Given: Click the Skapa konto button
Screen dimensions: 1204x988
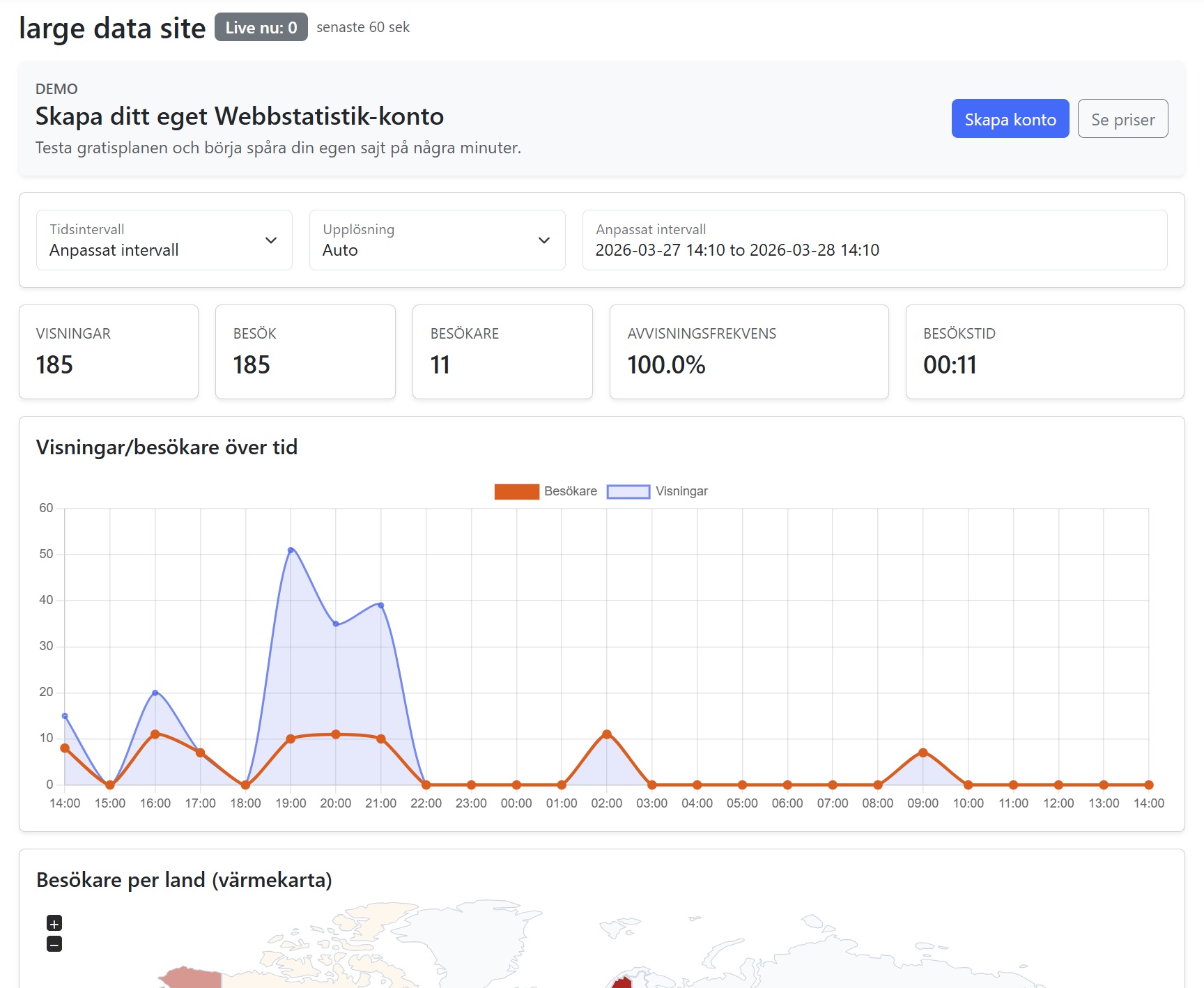Looking at the screenshot, I should point(1010,119).
